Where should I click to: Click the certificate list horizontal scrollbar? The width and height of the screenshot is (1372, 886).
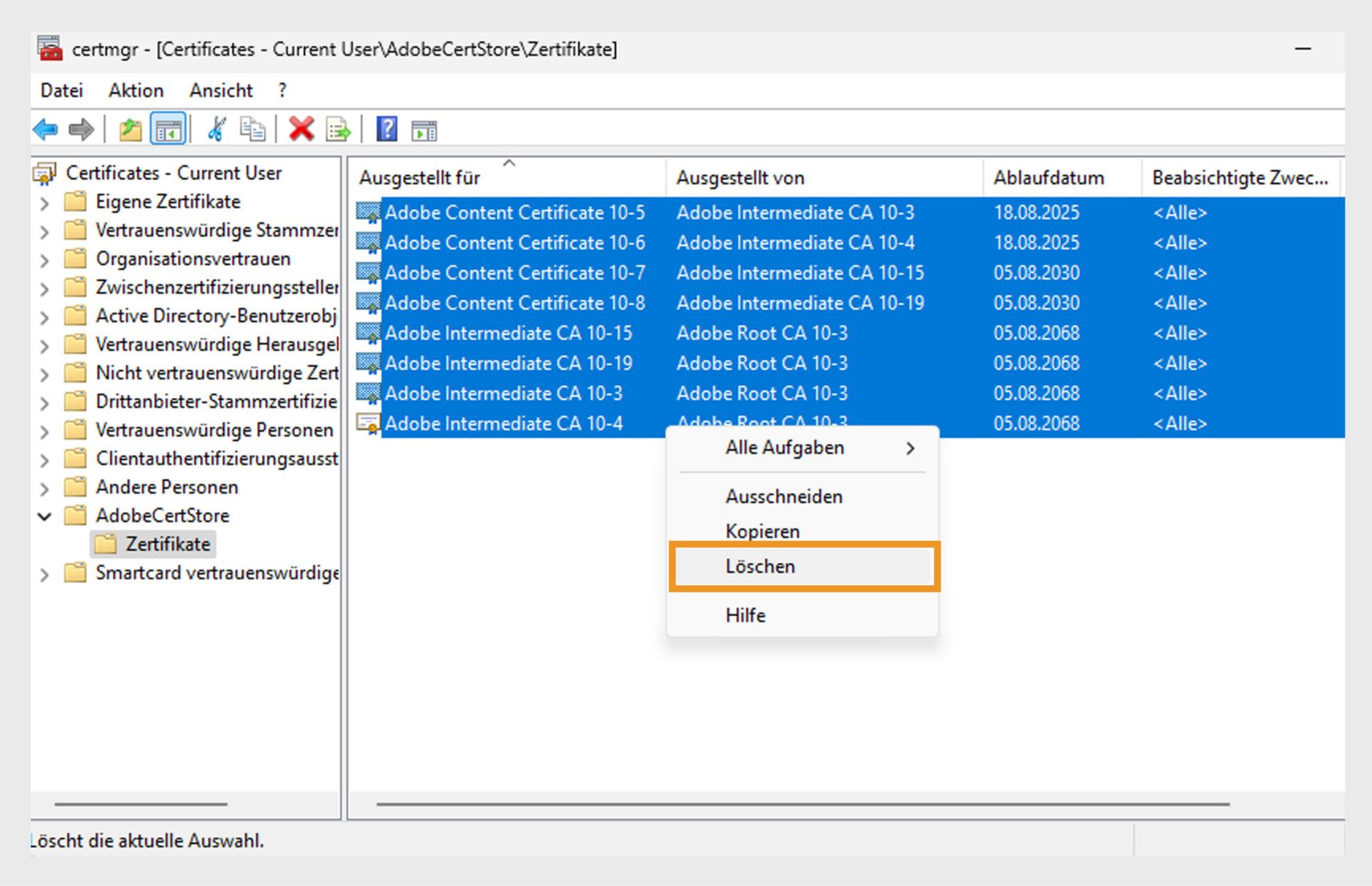[802, 804]
